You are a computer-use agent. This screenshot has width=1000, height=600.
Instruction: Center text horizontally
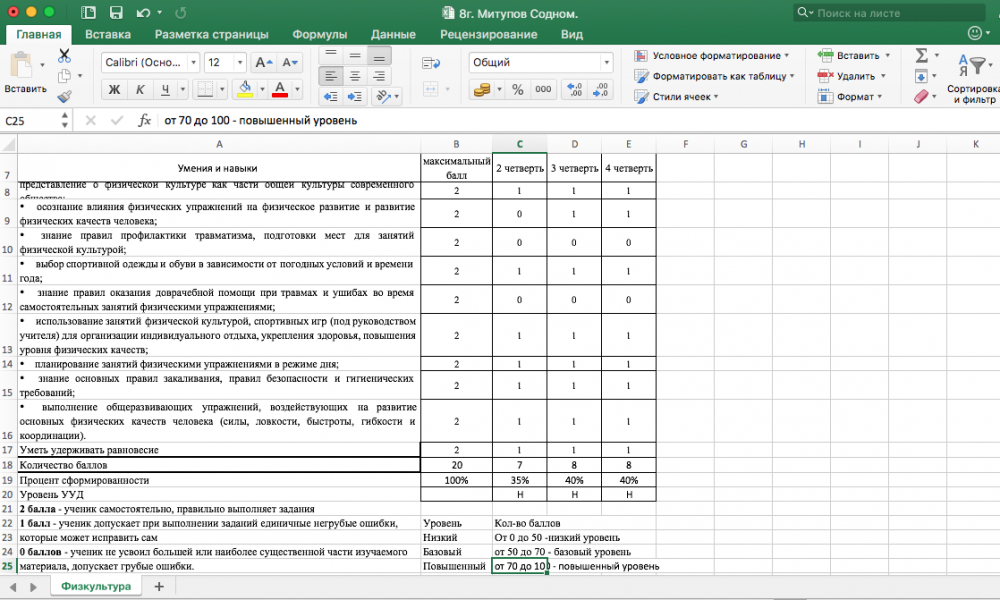point(355,77)
